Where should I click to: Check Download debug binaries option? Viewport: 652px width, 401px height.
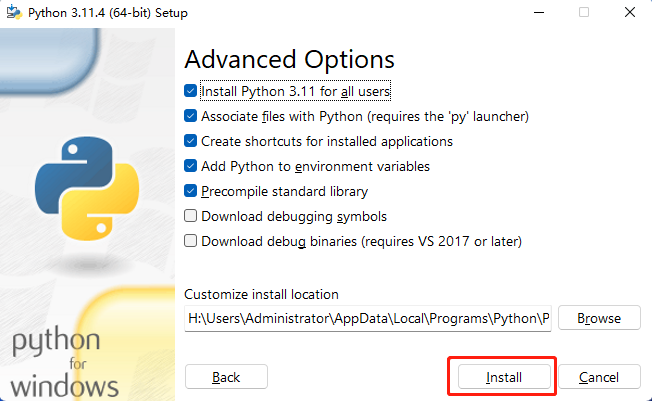tap(190, 241)
